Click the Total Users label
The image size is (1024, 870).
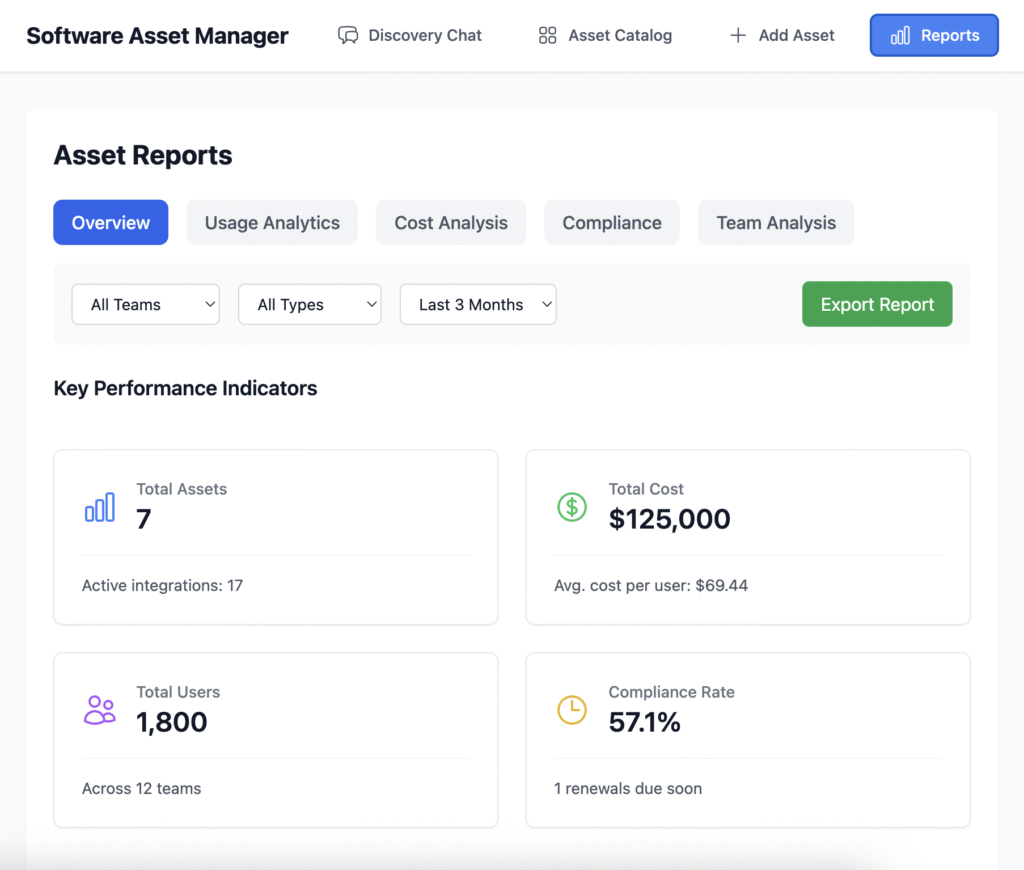click(x=178, y=692)
